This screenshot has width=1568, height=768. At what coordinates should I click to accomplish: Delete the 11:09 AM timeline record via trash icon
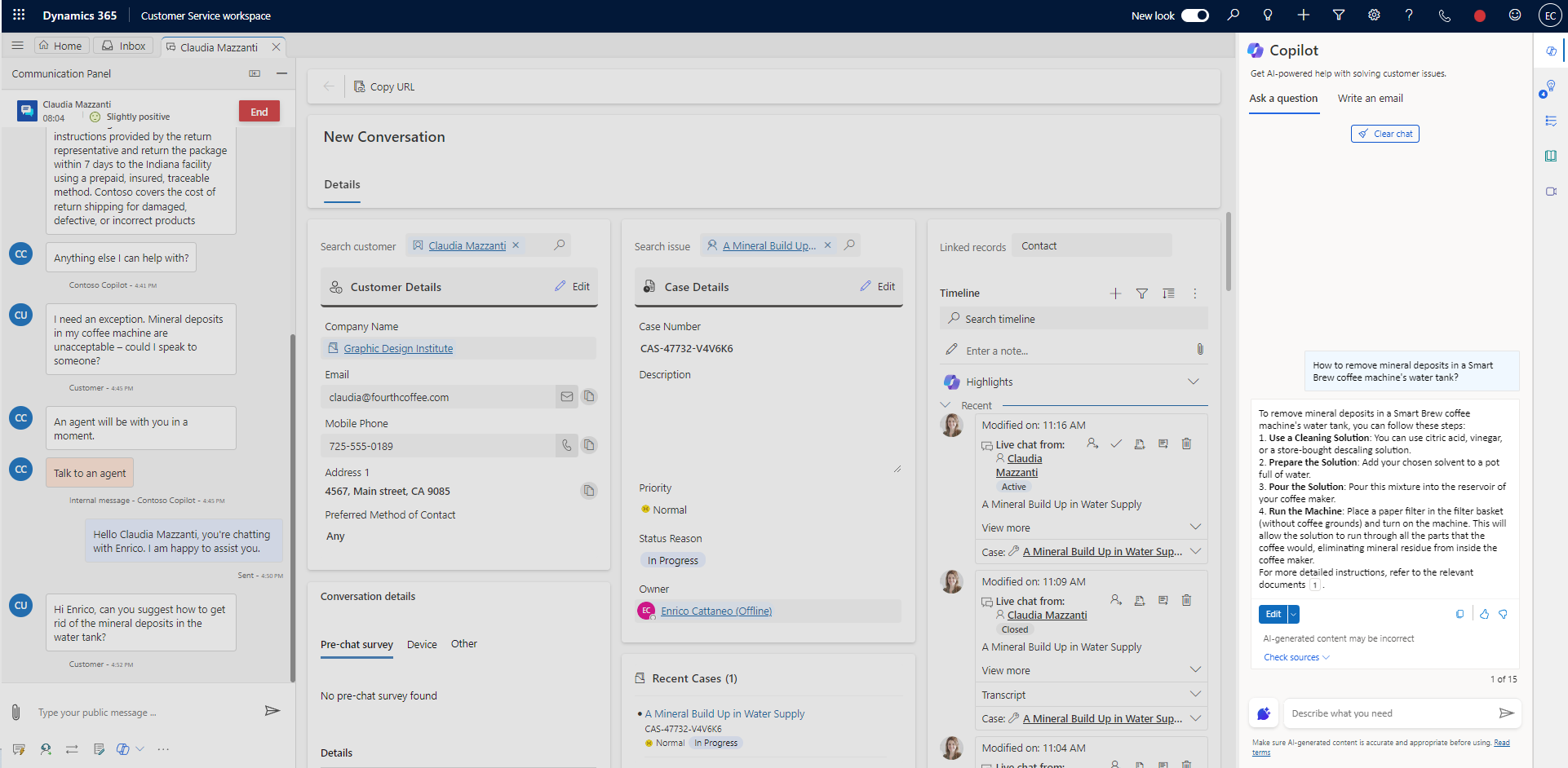1187,600
